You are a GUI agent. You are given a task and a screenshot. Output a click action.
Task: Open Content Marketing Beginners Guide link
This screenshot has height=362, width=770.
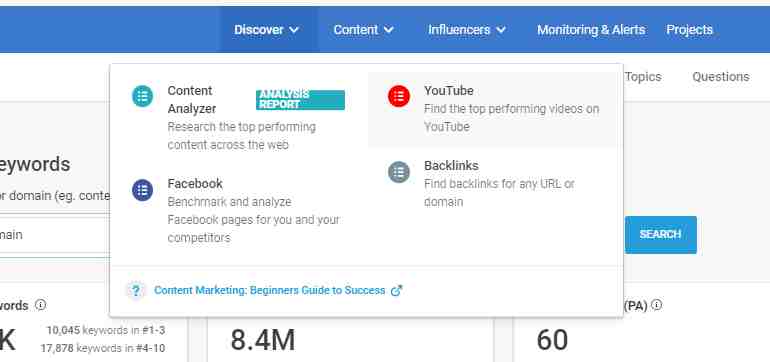(270, 290)
